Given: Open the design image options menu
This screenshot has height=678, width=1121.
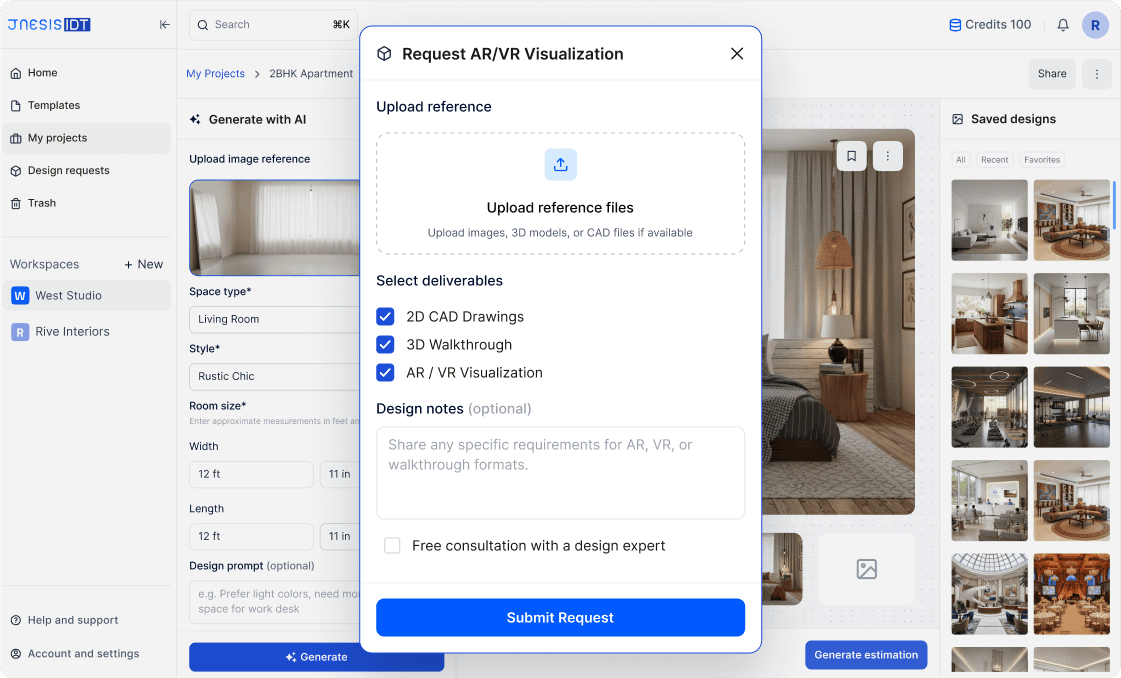Looking at the screenshot, I should [888, 156].
